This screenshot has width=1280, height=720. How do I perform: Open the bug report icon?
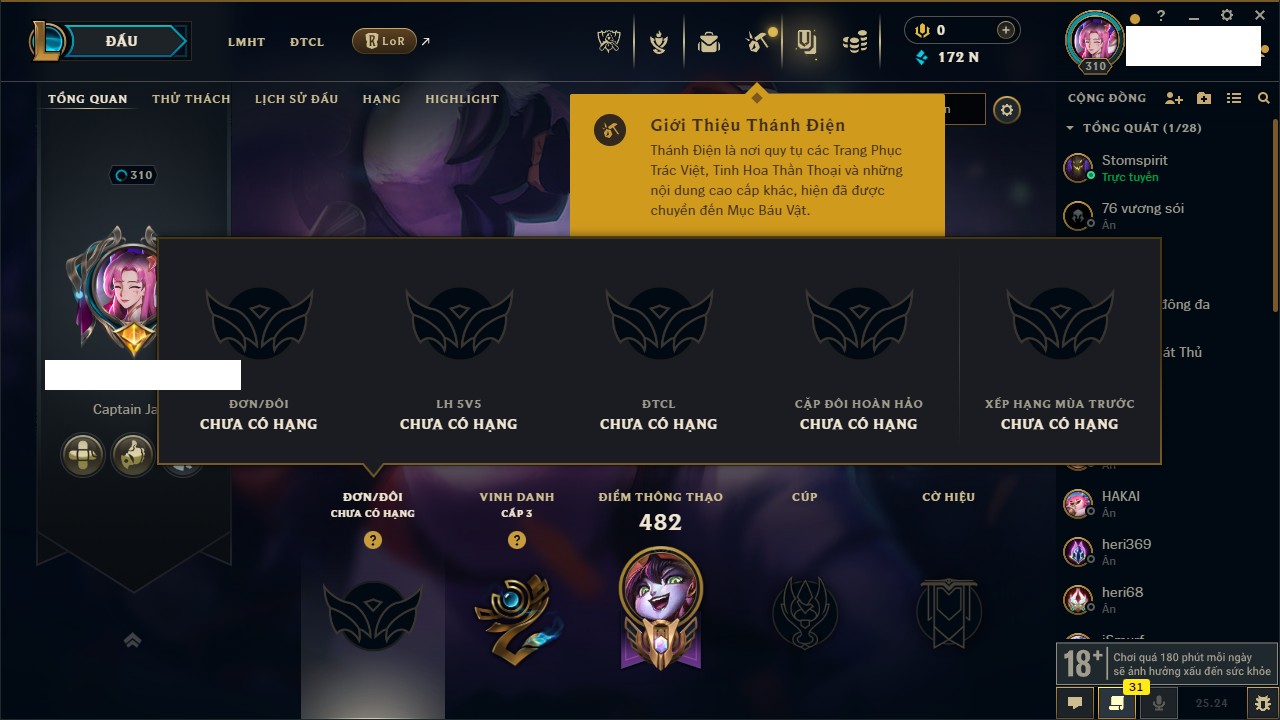1263,703
